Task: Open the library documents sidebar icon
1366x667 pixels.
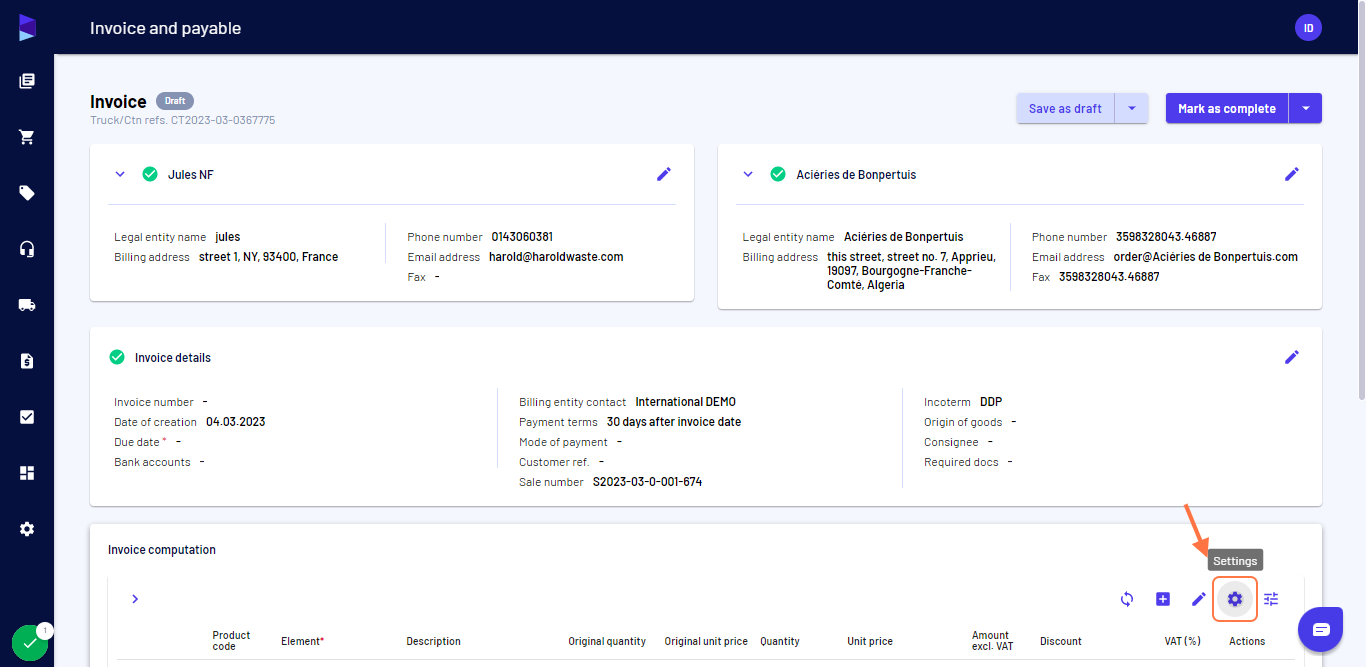Action: pyautogui.click(x=27, y=81)
